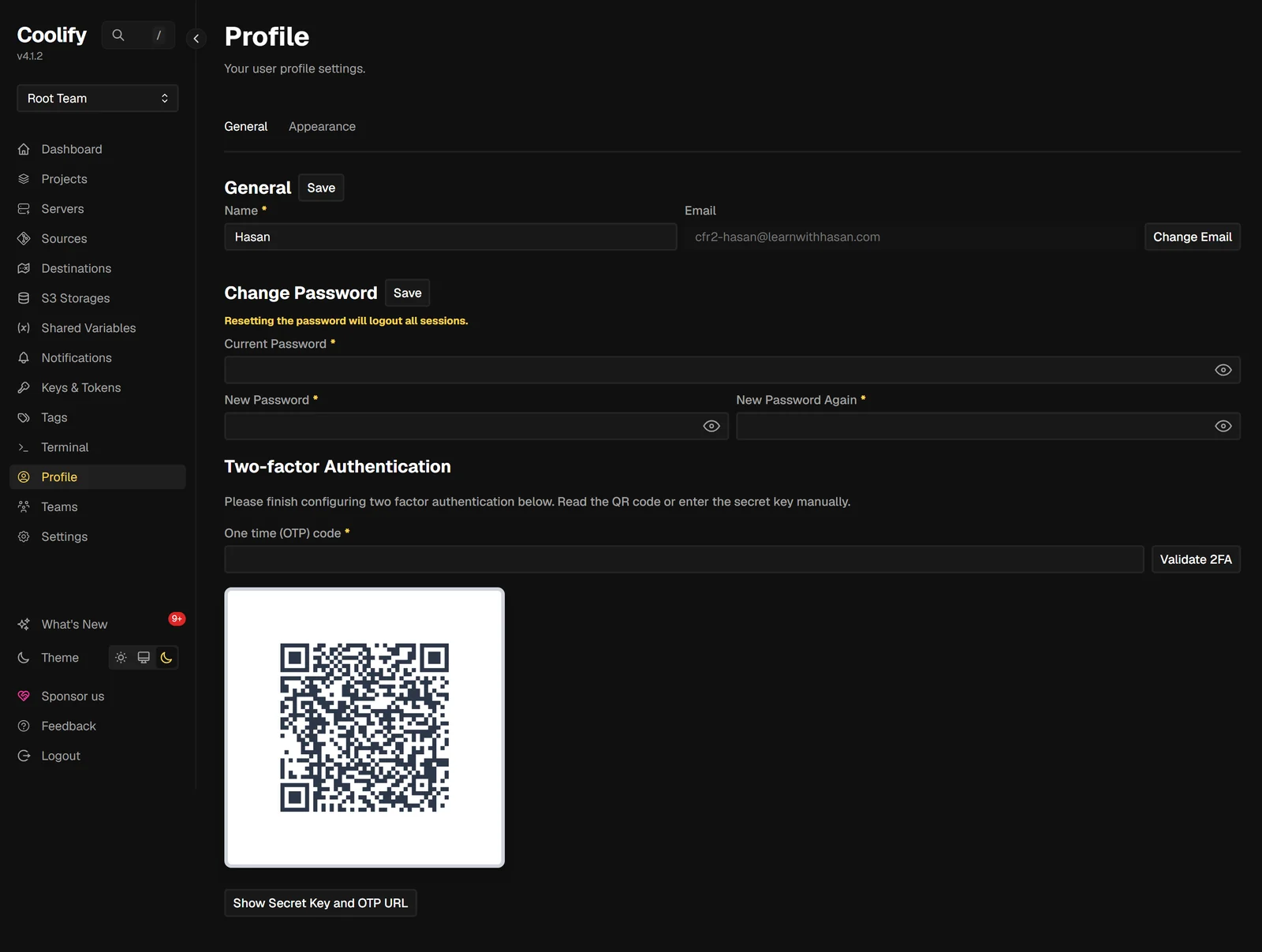Click the red 9+ notification badge
The width and height of the screenshot is (1262, 952).
point(177,618)
